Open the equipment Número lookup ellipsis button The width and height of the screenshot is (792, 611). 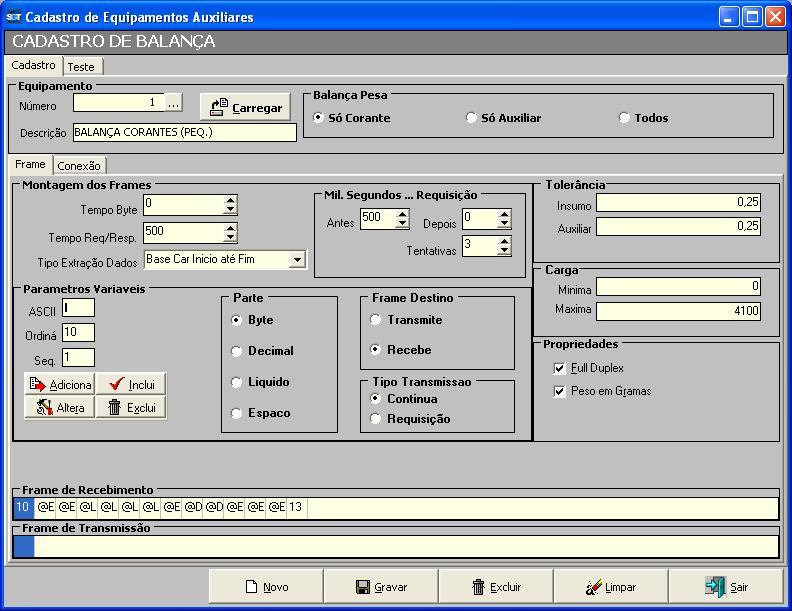pos(174,103)
